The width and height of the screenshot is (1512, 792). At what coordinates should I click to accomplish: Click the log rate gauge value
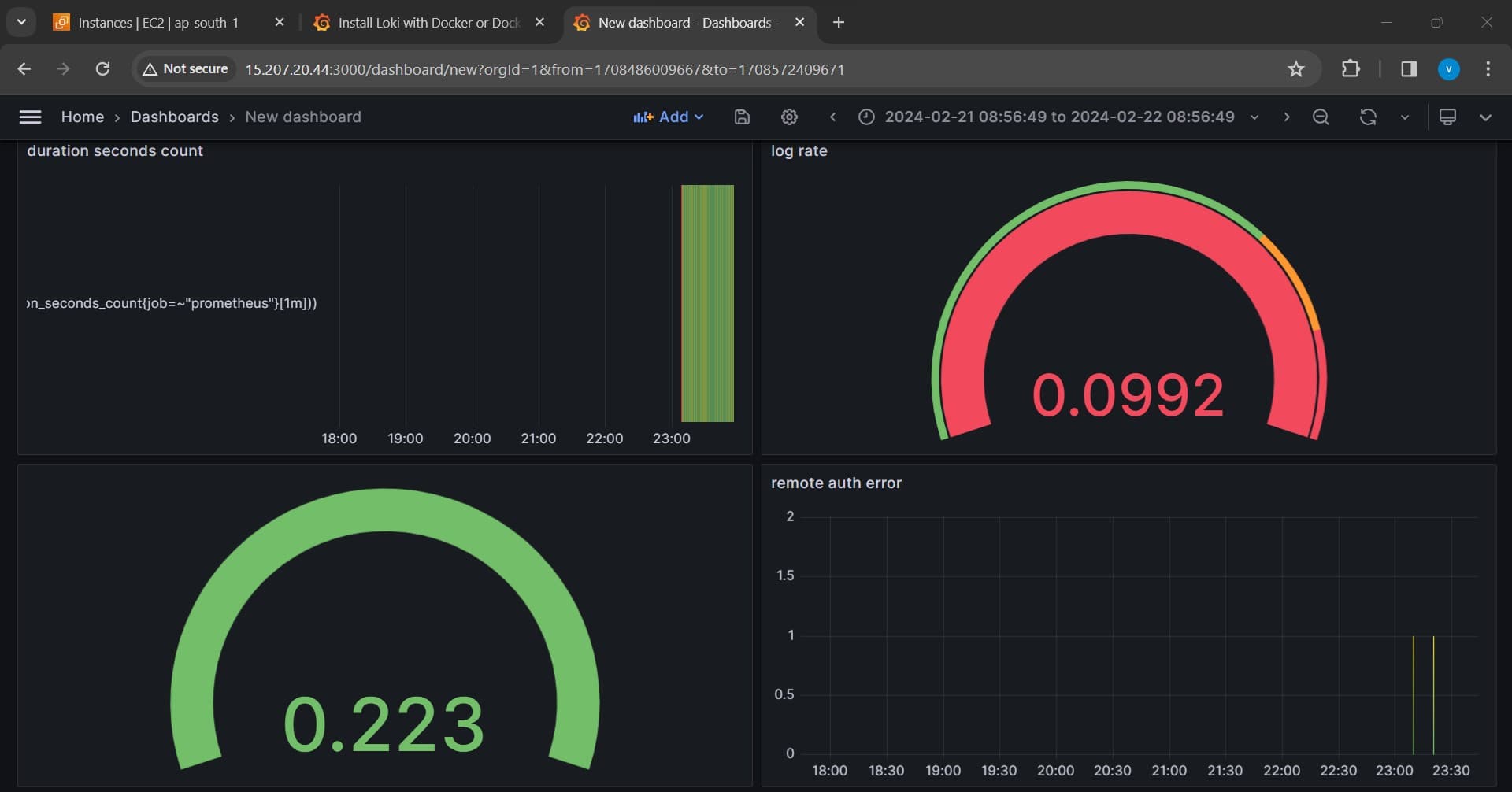coord(1128,394)
